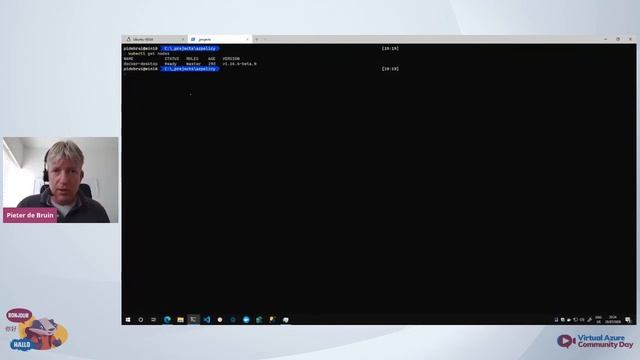Open Visual Studio Code from the taskbar
The width and height of the screenshot is (640, 360).
[207, 320]
